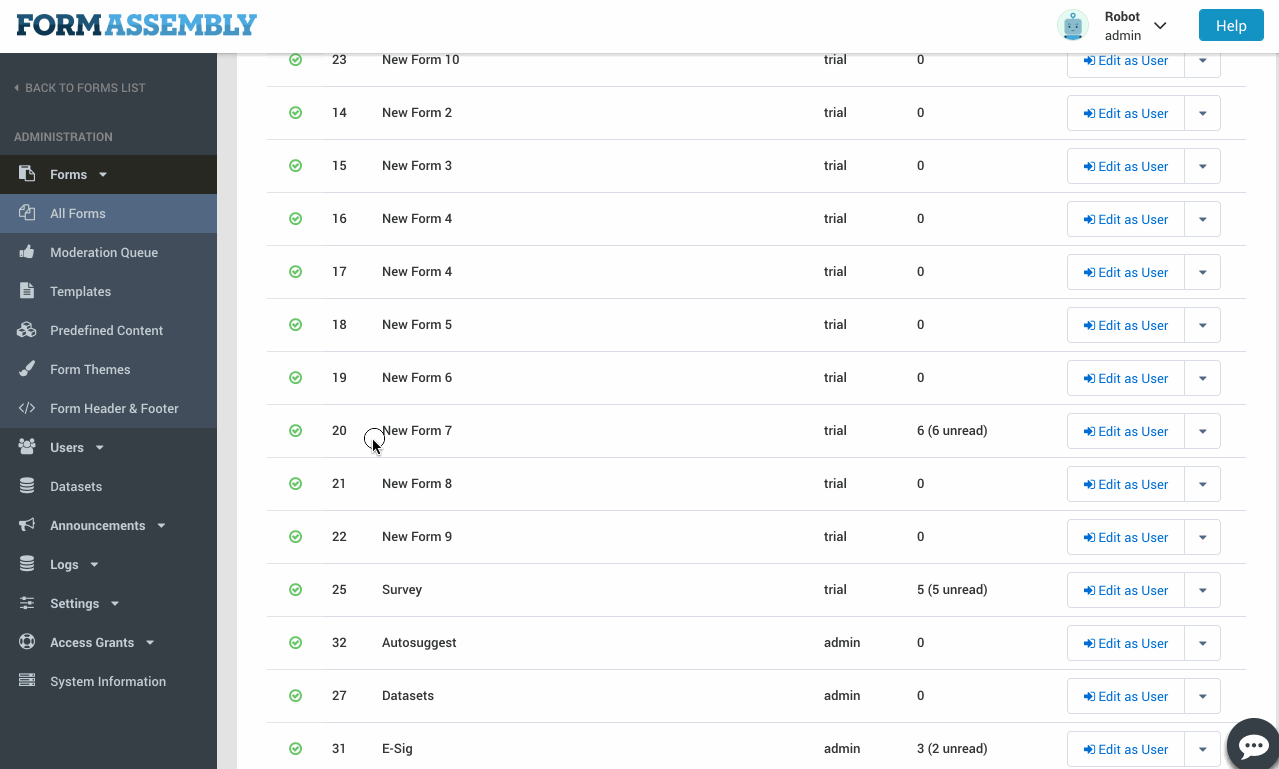Click the Moderation Queue thumbs-up icon

click(27, 252)
